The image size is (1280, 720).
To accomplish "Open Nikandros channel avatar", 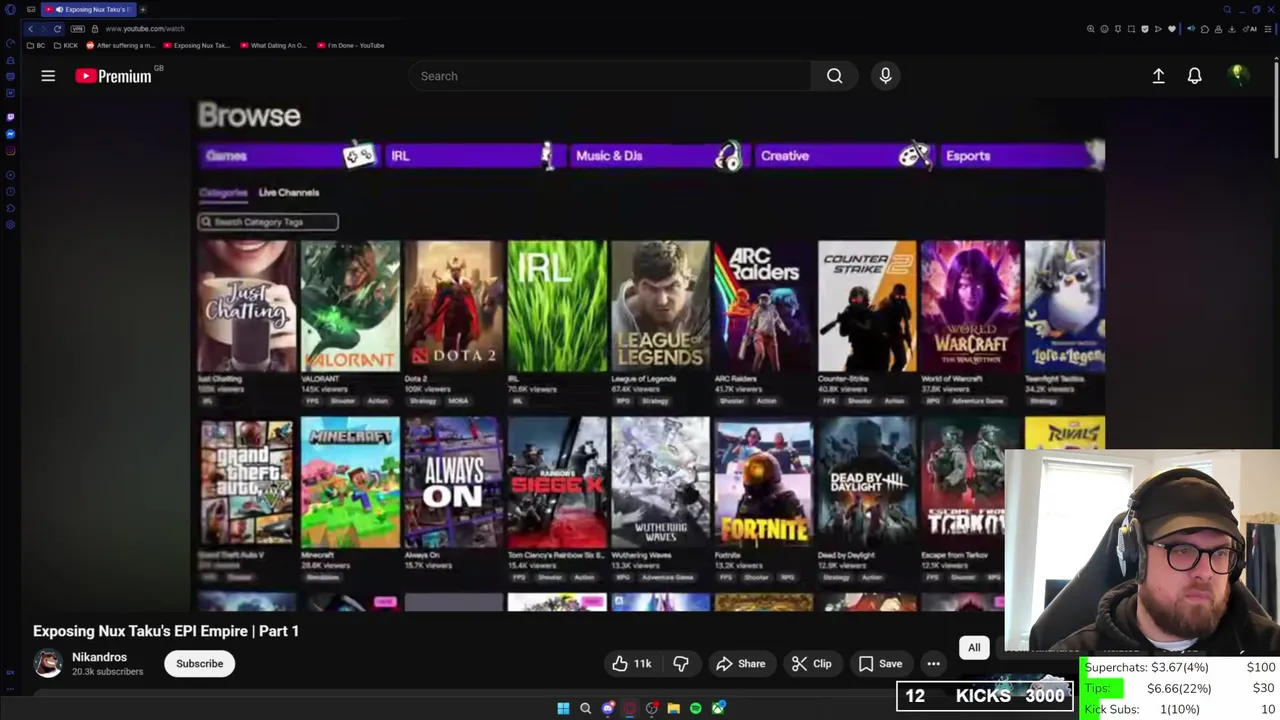I will pos(47,663).
